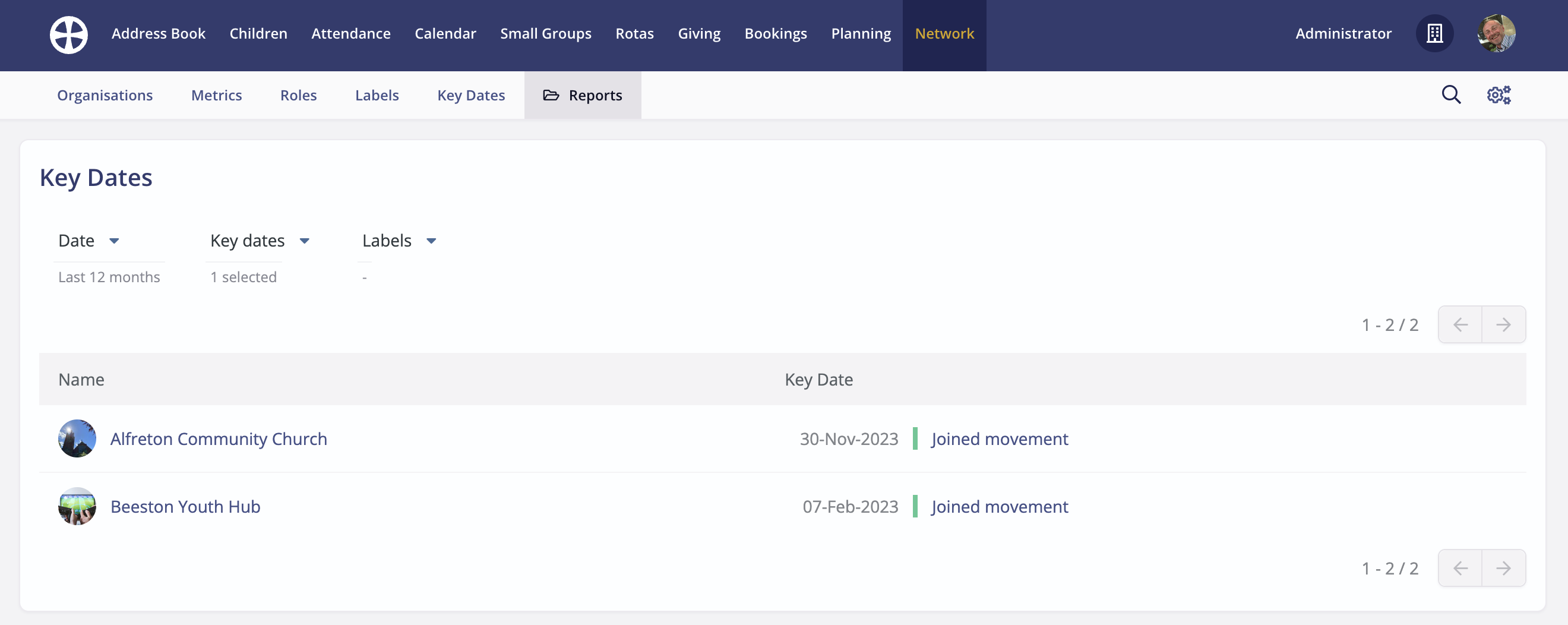This screenshot has height=625, width=1568.
Task: Click Joined movement for Beeston Youth Hub
Action: (x=1000, y=506)
